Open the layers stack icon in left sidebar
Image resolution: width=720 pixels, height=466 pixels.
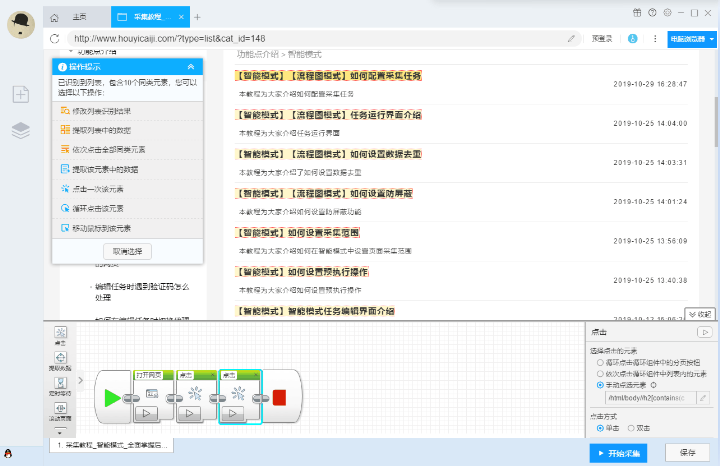[x=21, y=130]
